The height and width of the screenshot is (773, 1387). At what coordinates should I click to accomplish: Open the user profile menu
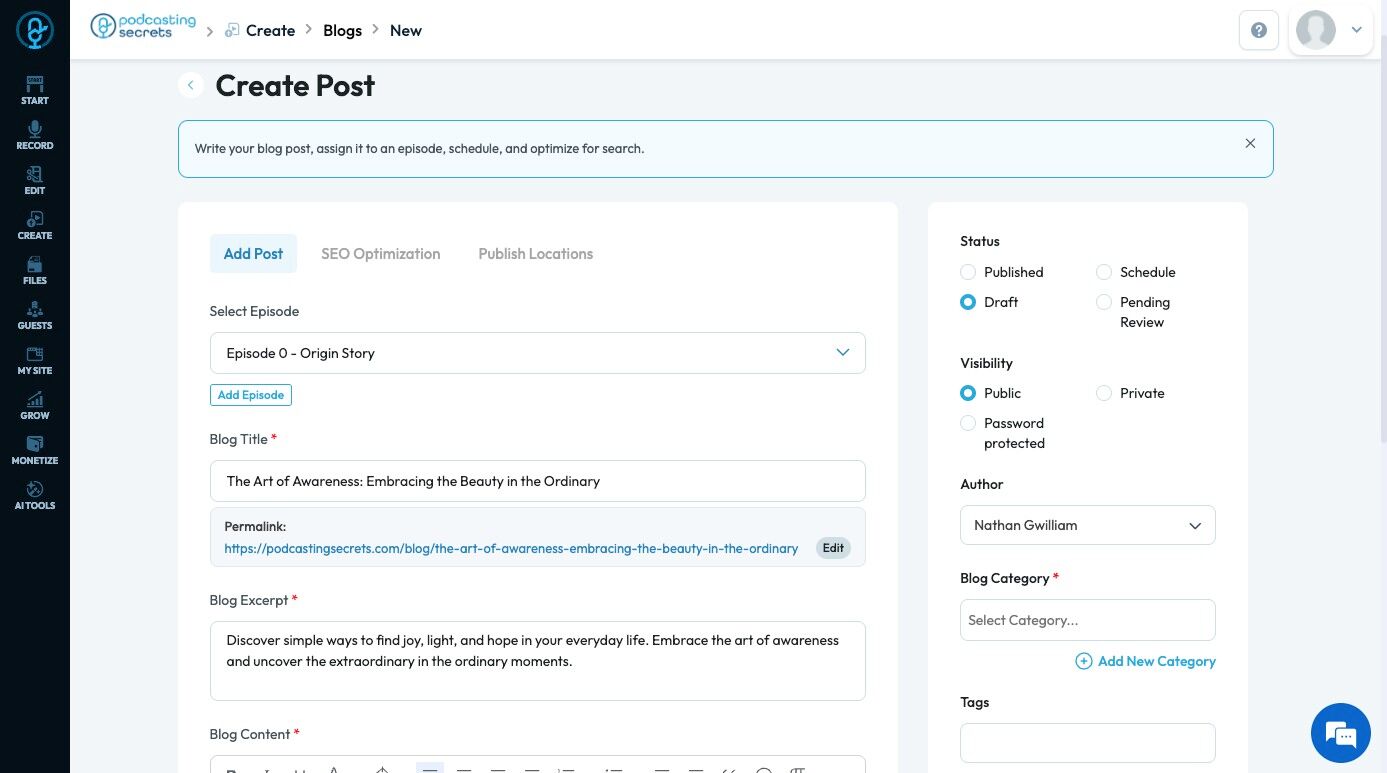click(1330, 30)
